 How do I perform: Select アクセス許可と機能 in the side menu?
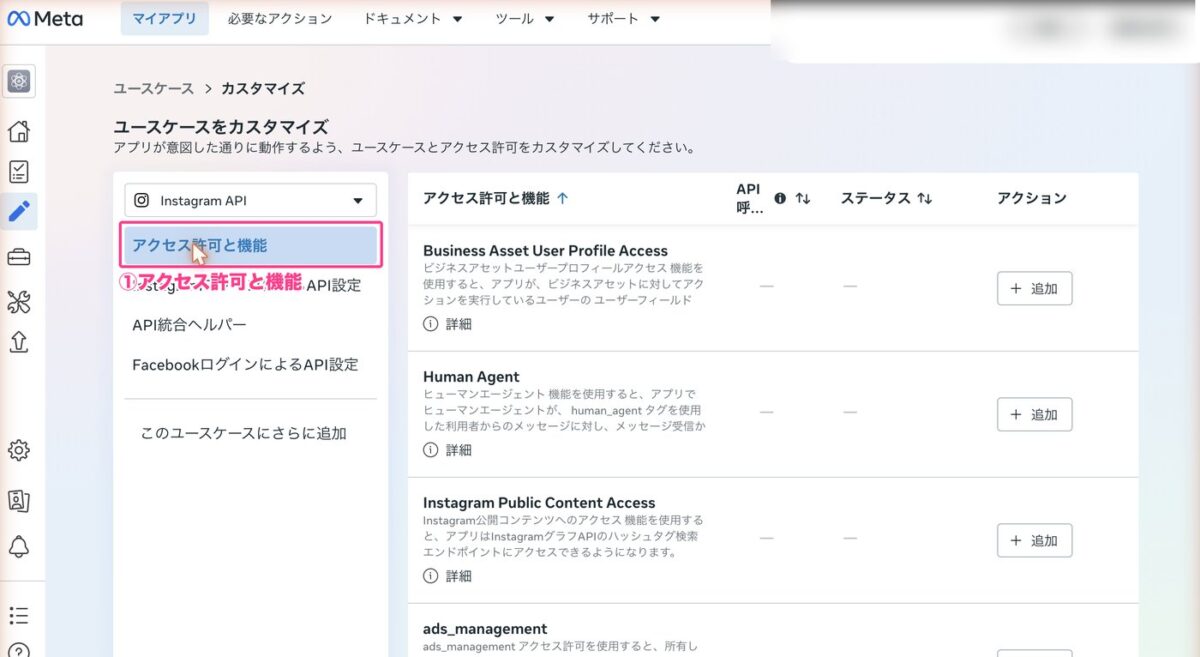(x=250, y=245)
